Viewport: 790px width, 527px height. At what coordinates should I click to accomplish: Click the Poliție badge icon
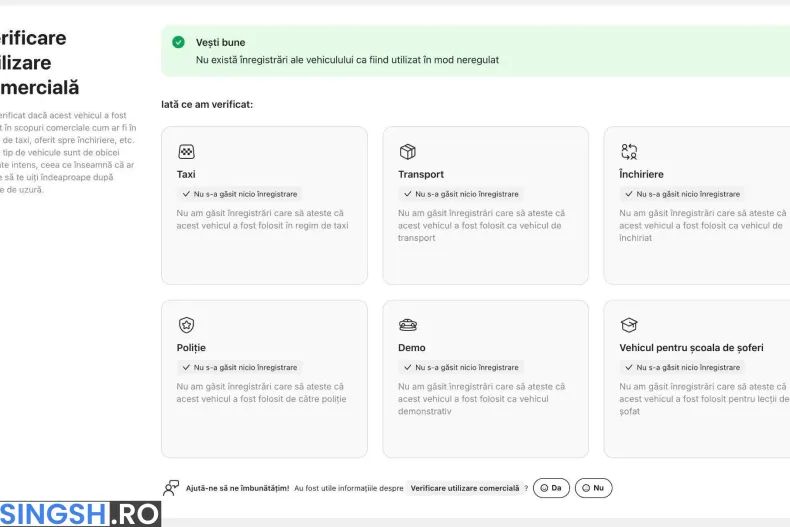186,325
